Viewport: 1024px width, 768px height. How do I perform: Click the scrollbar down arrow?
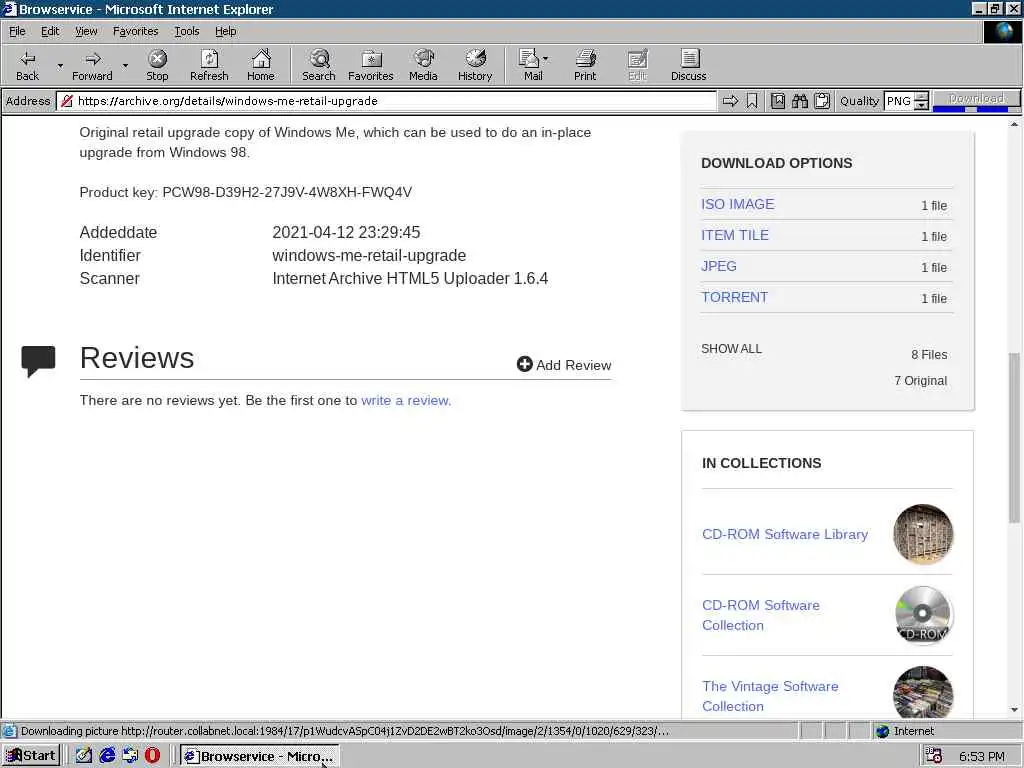(x=1014, y=710)
